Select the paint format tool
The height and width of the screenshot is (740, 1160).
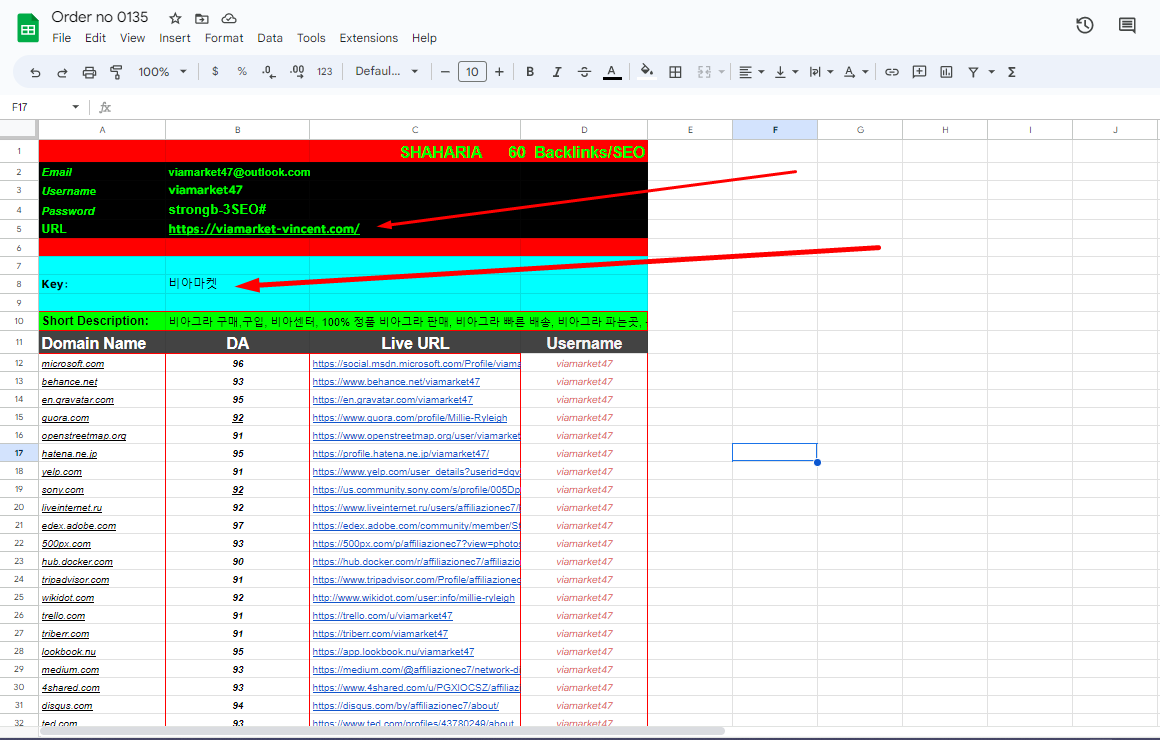tap(117, 71)
